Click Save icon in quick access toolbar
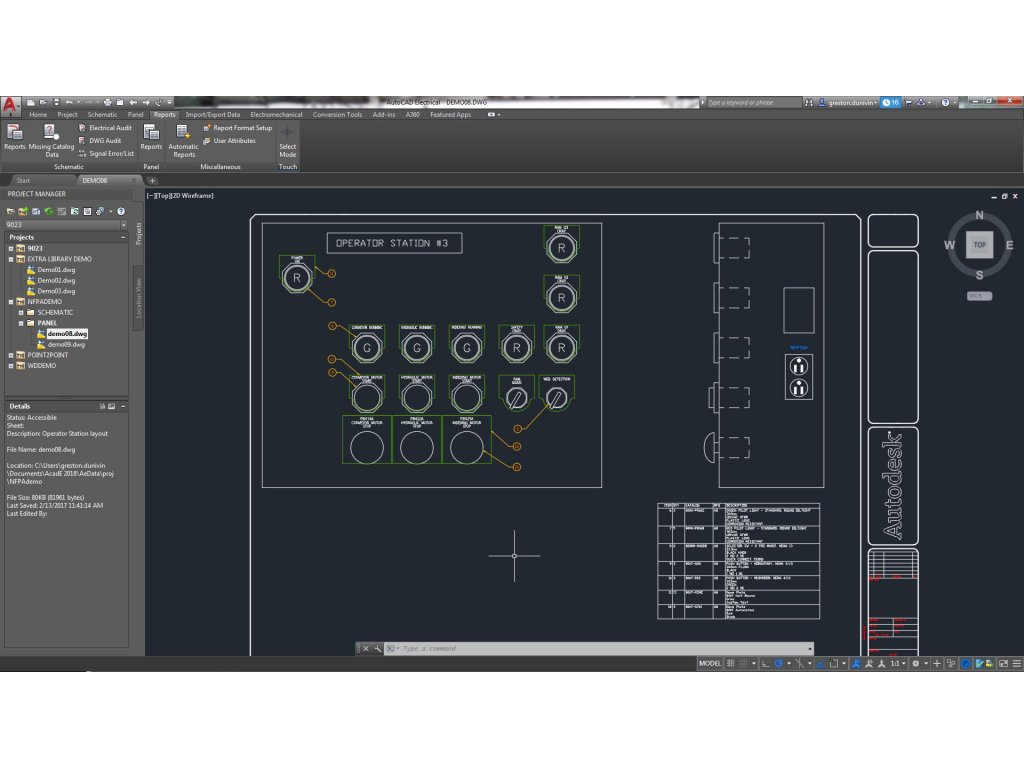Screen dimensions: 1024x768 (x=56, y=103)
